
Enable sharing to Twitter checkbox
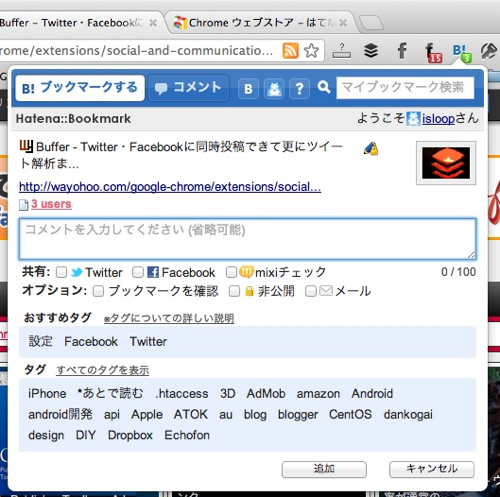(61, 272)
